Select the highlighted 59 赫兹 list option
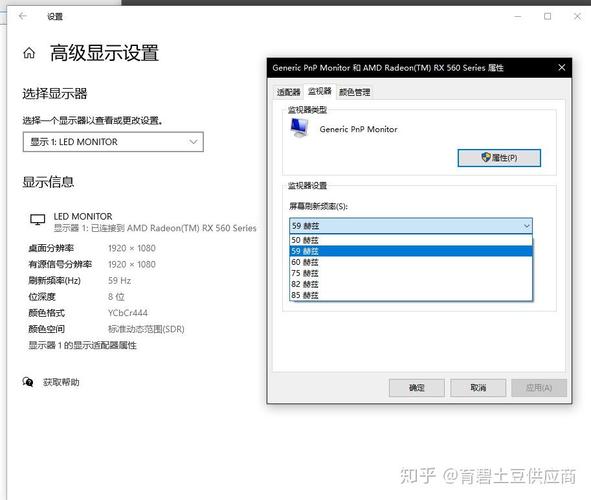 (x=411, y=251)
